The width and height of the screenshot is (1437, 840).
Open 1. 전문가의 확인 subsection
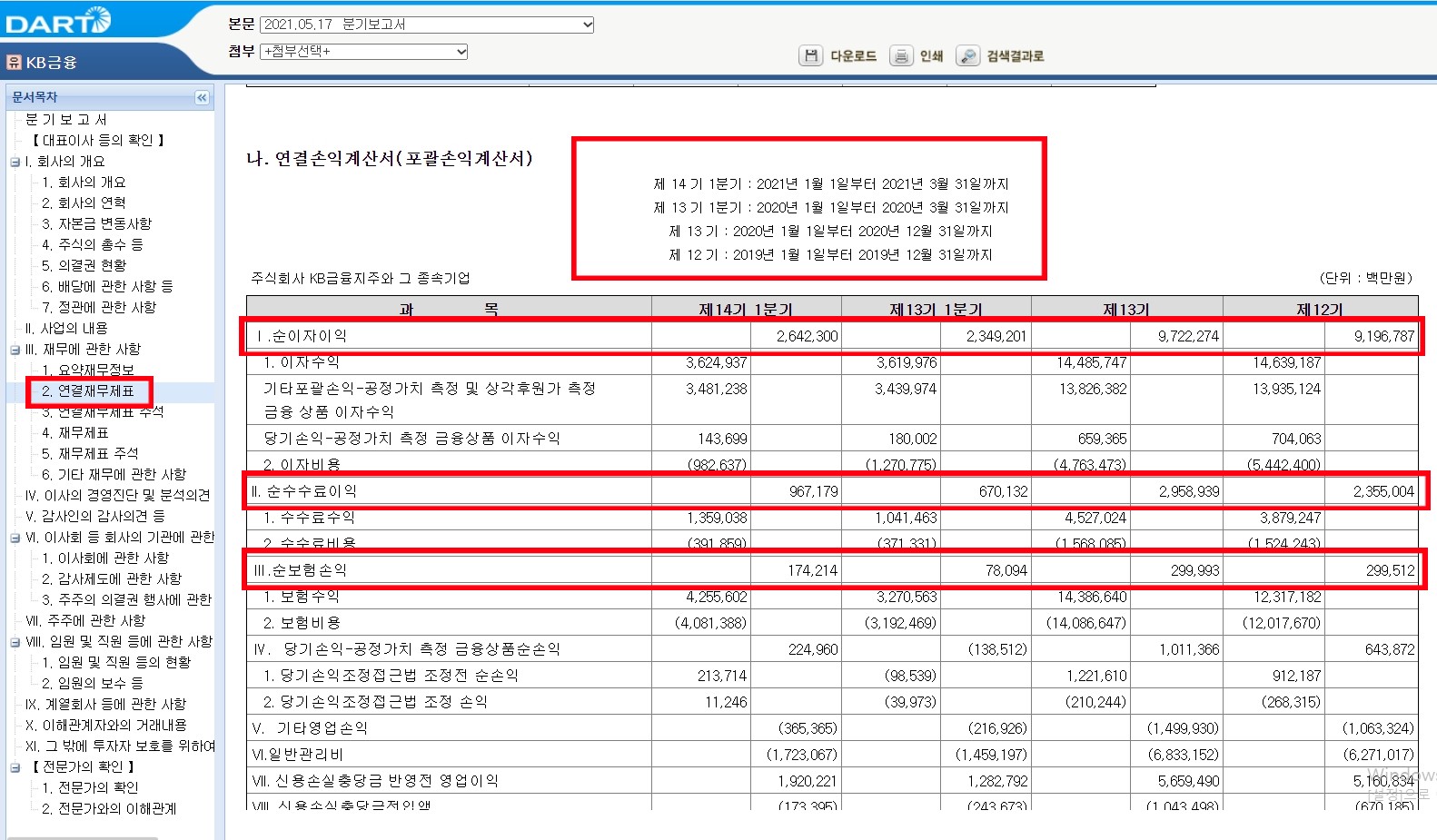point(90,787)
